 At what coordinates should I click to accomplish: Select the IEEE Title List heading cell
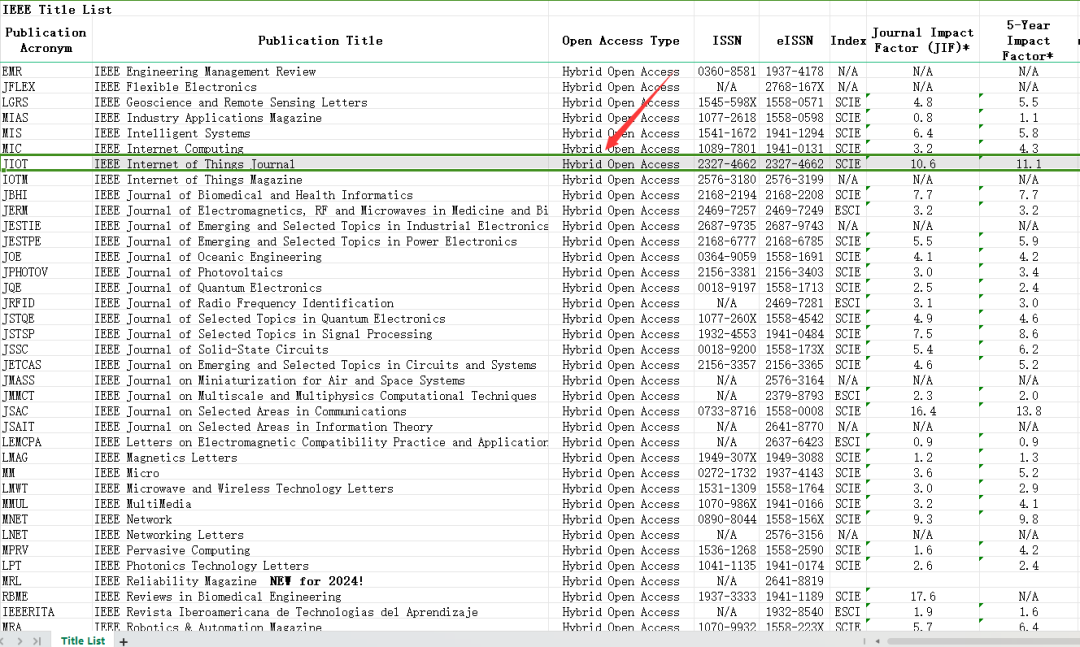point(57,9)
